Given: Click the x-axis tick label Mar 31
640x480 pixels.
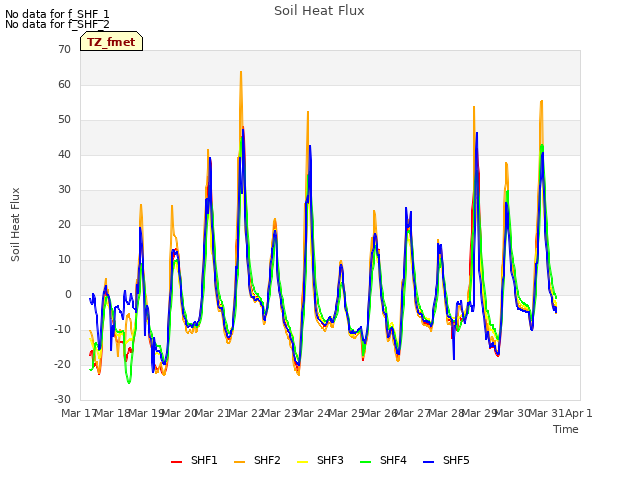Looking at the screenshot, I should (x=546, y=413).
